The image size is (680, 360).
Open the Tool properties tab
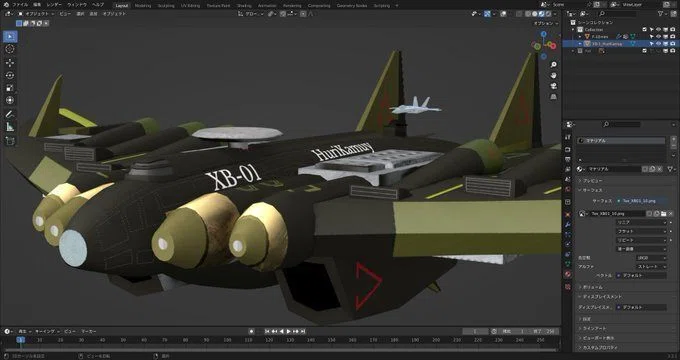[x=568, y=137]
